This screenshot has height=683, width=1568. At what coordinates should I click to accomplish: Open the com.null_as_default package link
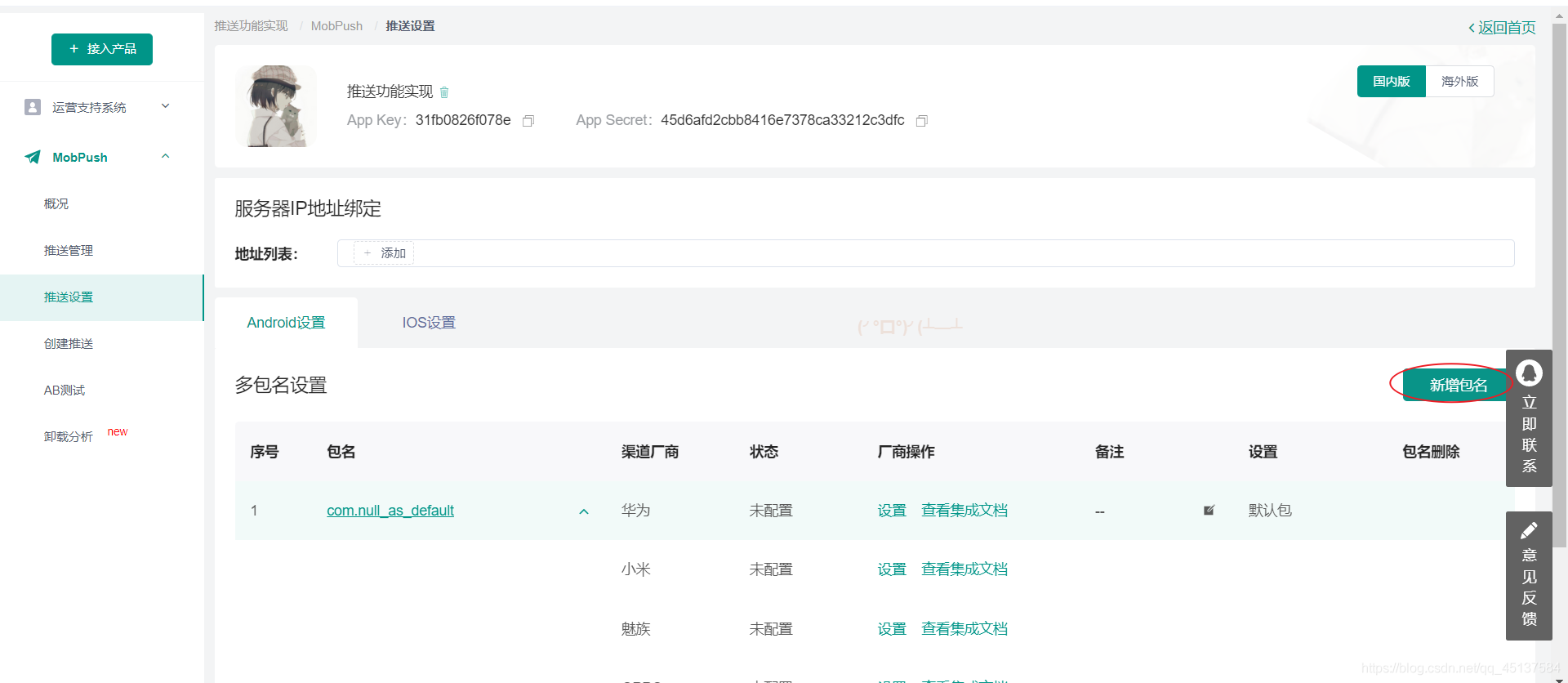click(x=390, y=511)
